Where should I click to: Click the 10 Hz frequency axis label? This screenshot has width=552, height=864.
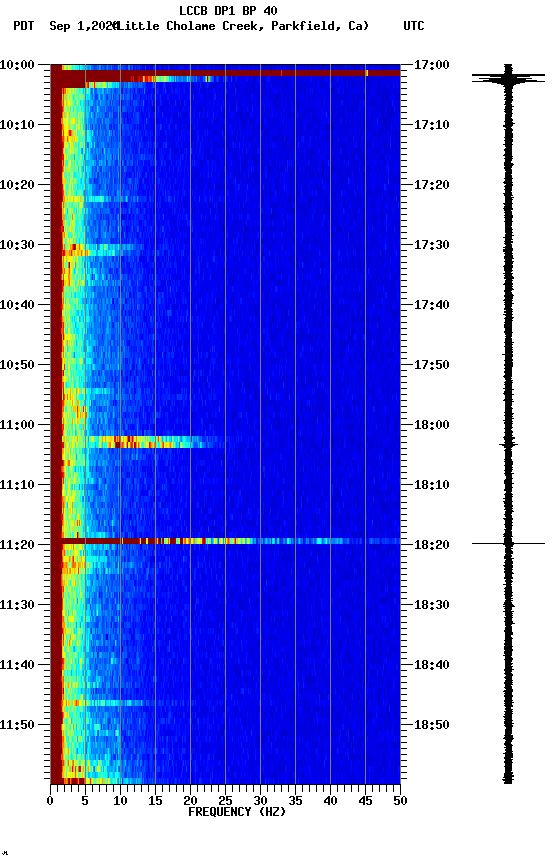coord(120,801)
